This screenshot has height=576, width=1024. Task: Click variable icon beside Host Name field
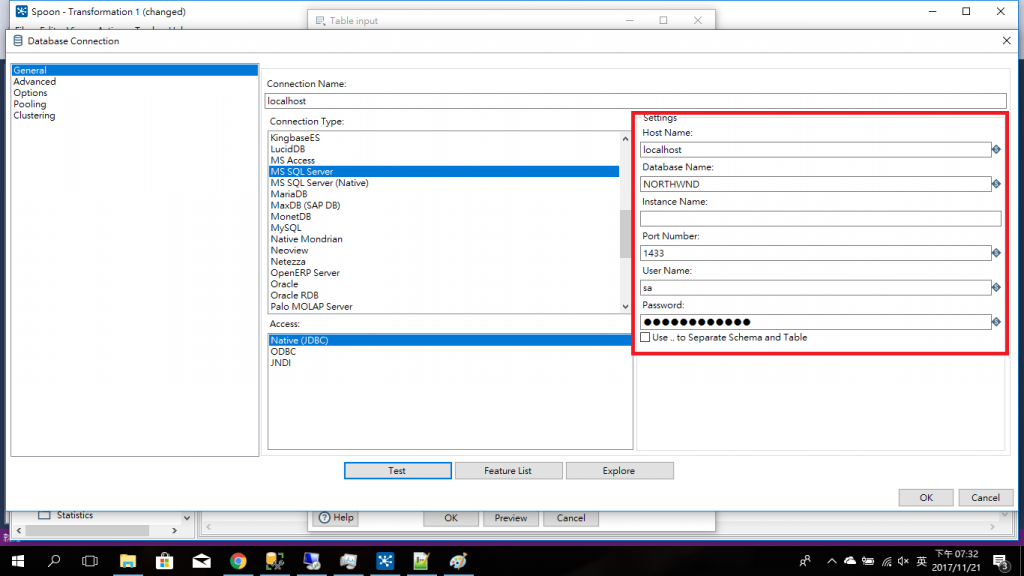996,150
